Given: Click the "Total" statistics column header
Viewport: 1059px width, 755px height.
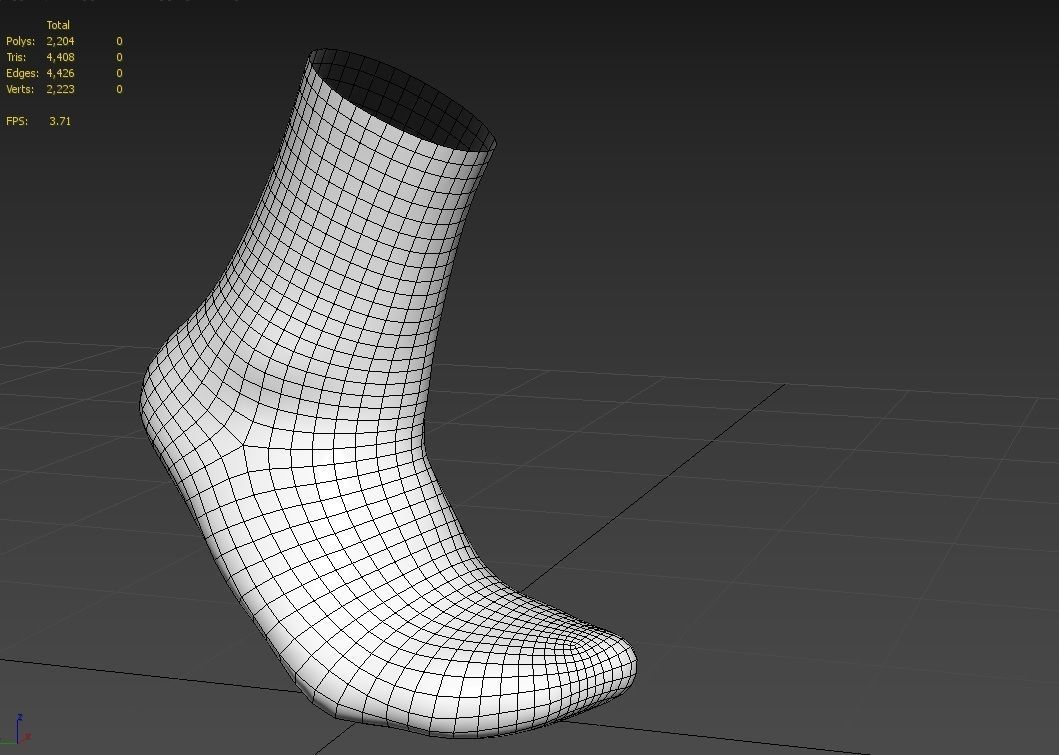Looking at the screenshot, I should coord(58,25).
